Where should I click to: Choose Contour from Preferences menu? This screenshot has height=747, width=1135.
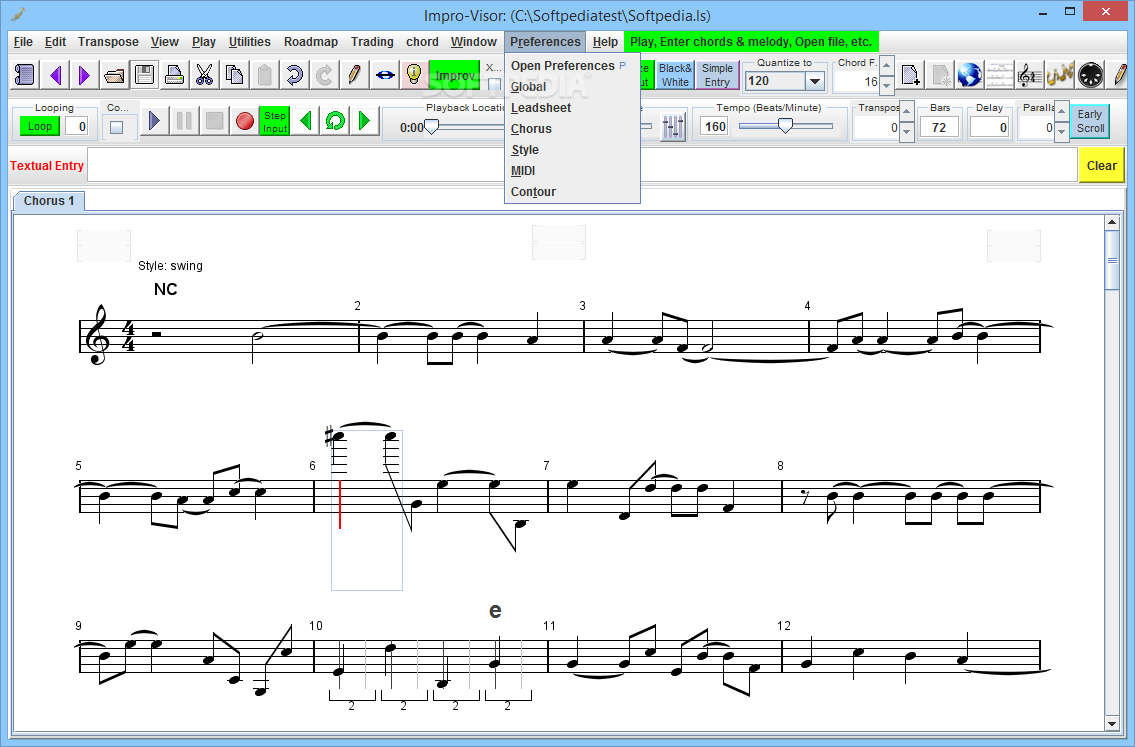(x=572, y=192)
